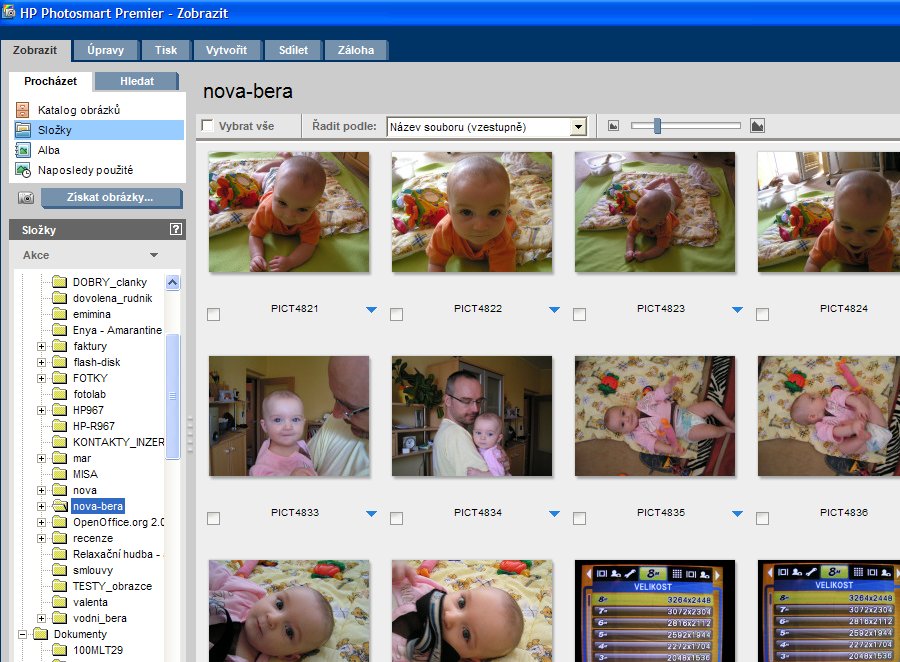Click the camera icon beside Získat obrázky
Screen dimensions: 900x662
(x=26, y=198)
